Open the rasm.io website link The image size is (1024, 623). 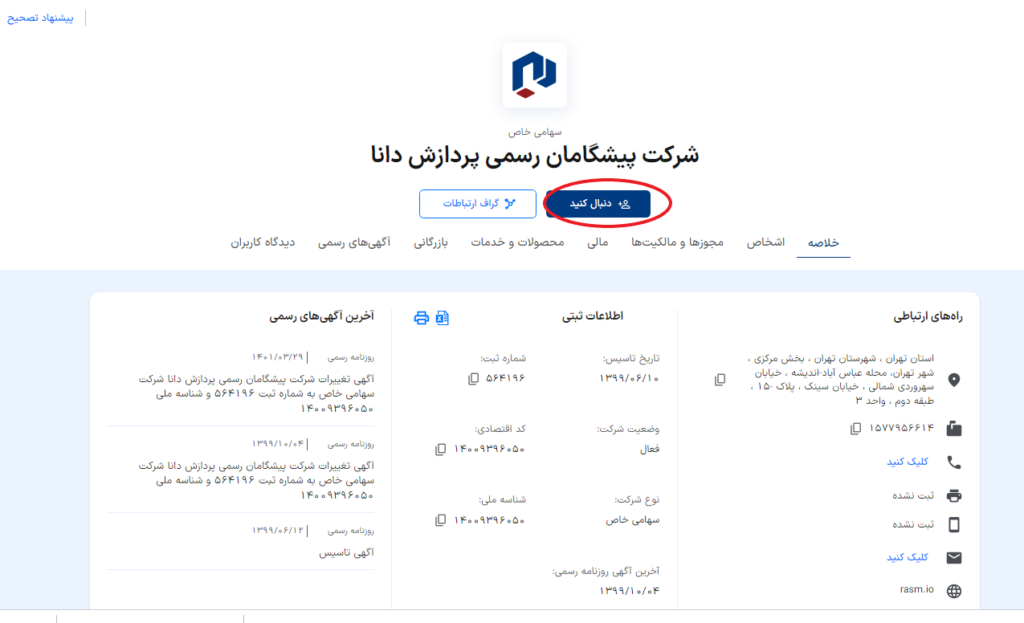click(x=916, y=590)
